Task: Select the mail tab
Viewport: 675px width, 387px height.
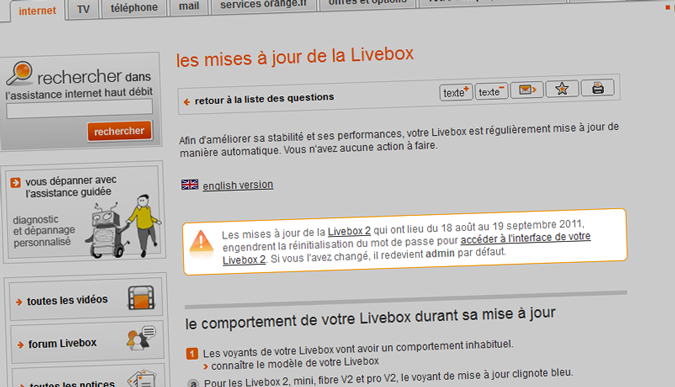Action: tap(189, 6)
